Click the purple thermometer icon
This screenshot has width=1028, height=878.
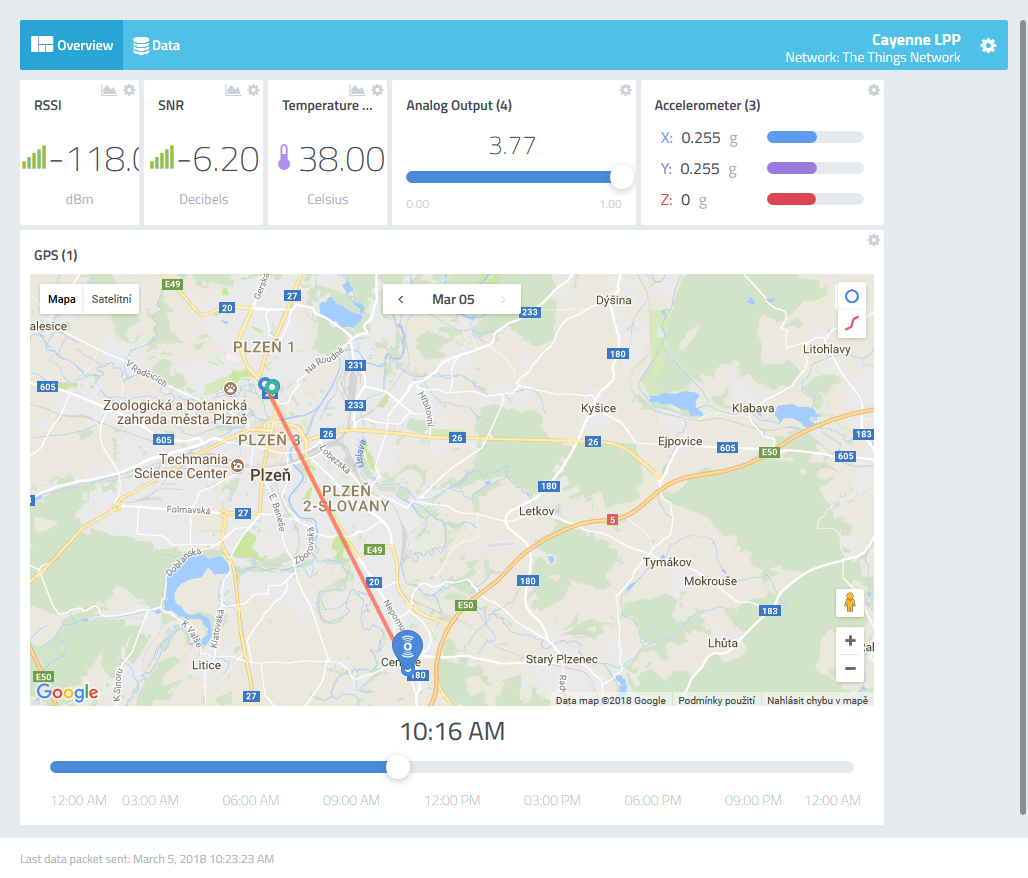point(284,157)
